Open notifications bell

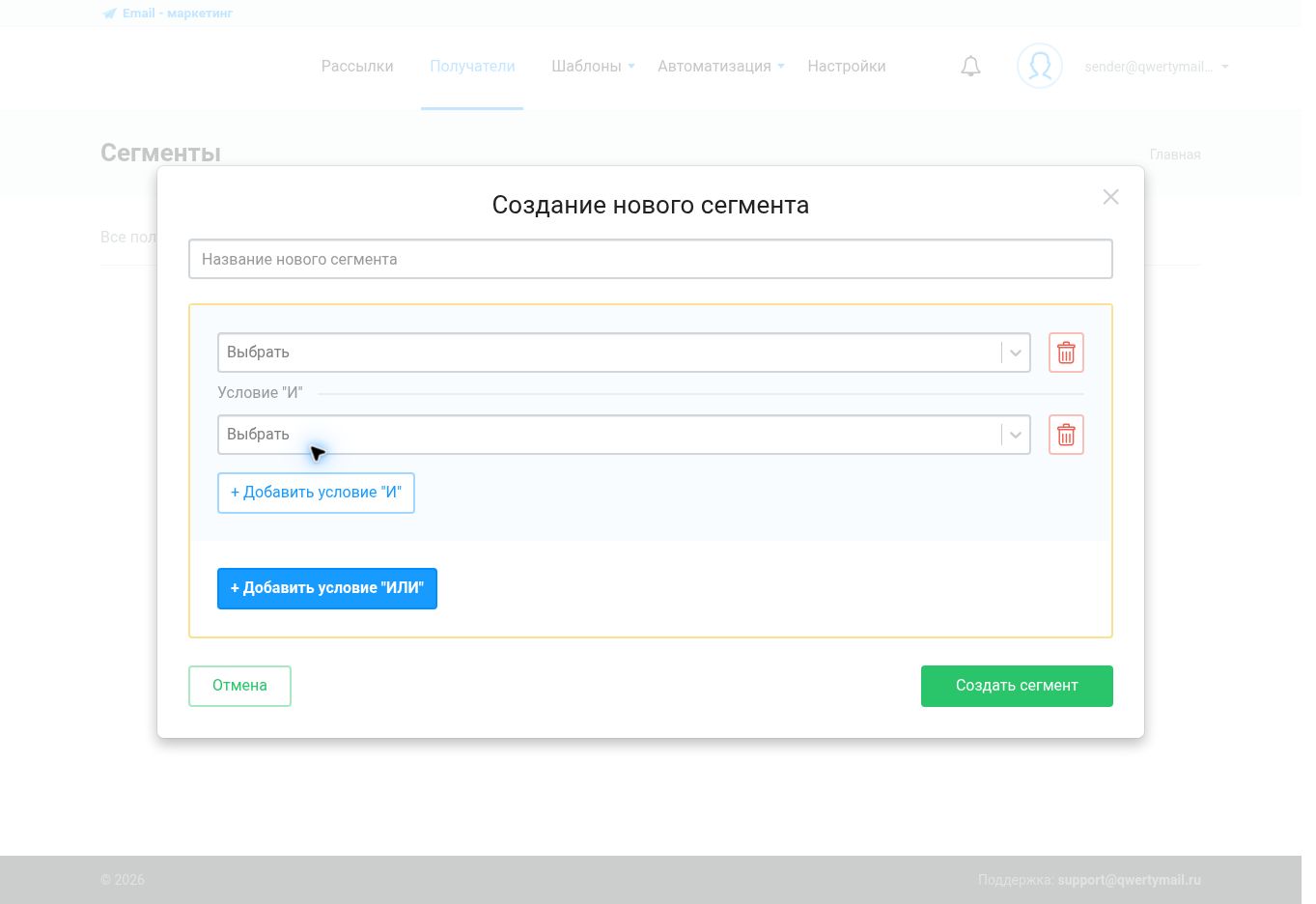(970, 67)
